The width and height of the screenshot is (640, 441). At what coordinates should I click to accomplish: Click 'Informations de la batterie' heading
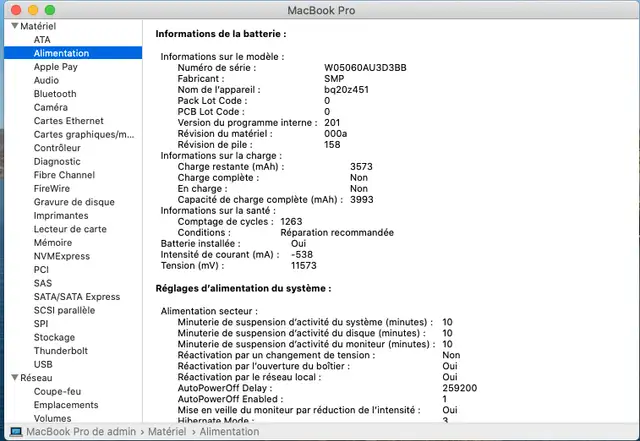(x=221, y=34)
